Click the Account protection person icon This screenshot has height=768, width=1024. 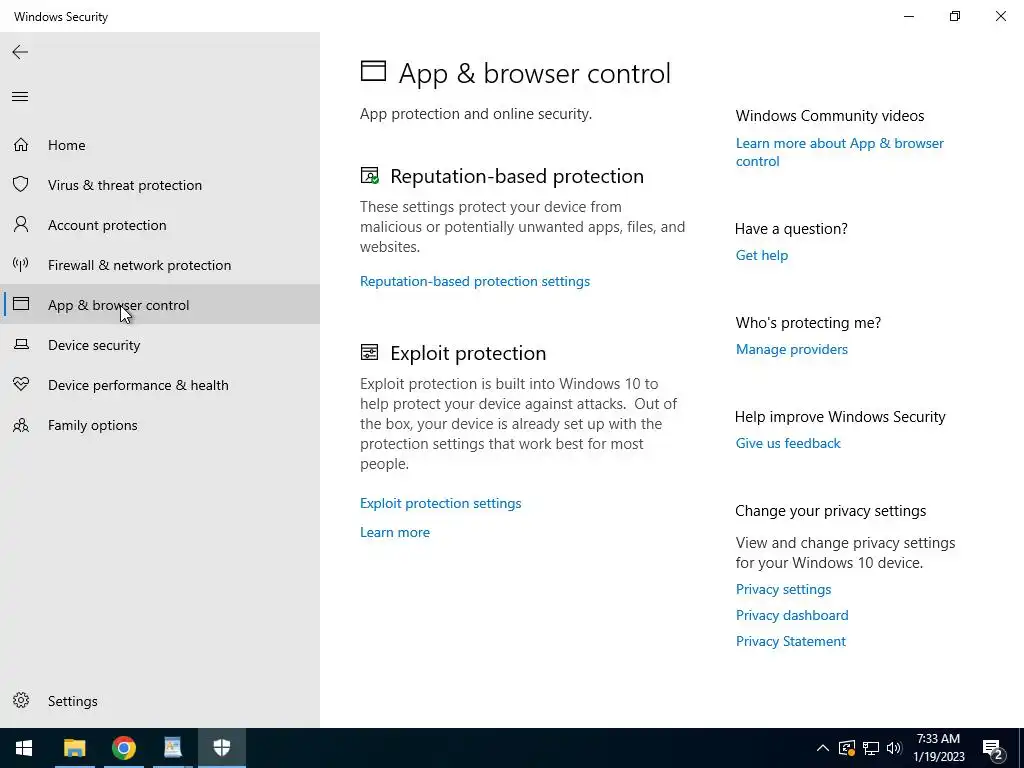coord(21,225)
